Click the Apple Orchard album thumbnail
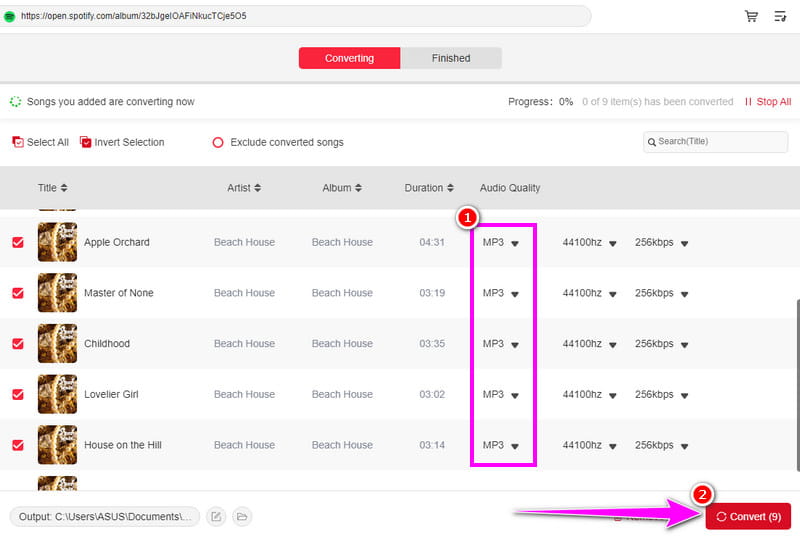The image size is (800, 537). pos(57,242)
